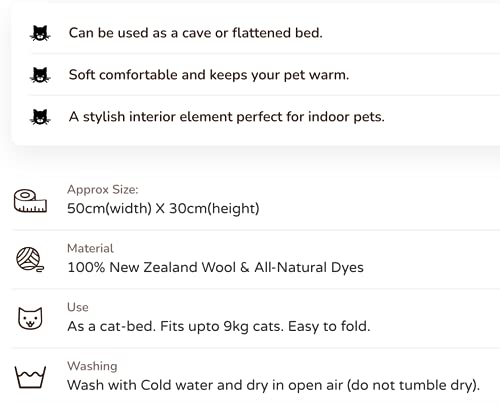This screenshot has height=405, width=500.
Task: Click the 'Washing' heading label
Action: (92, 366)
